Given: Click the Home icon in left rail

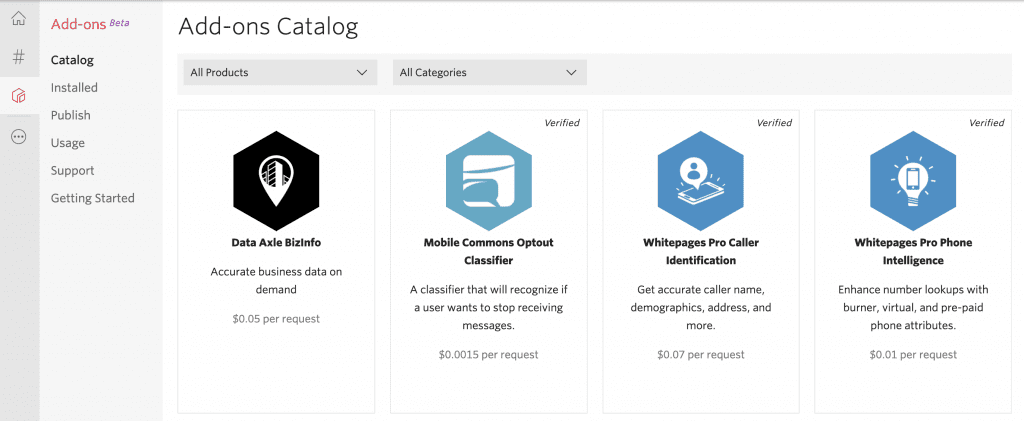Looking at the screenshot, I should point(18,19).
